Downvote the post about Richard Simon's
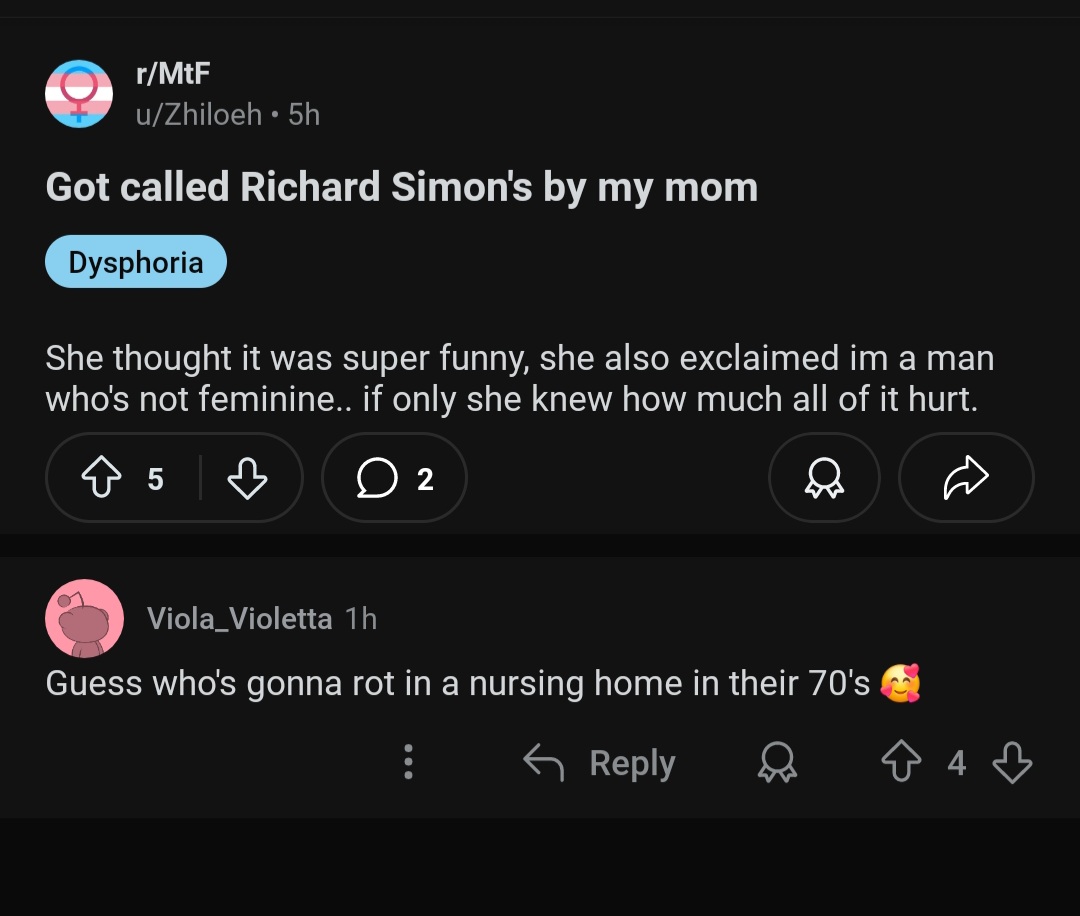The width and height of the screenshot is (1080, 916). point(247,479)
